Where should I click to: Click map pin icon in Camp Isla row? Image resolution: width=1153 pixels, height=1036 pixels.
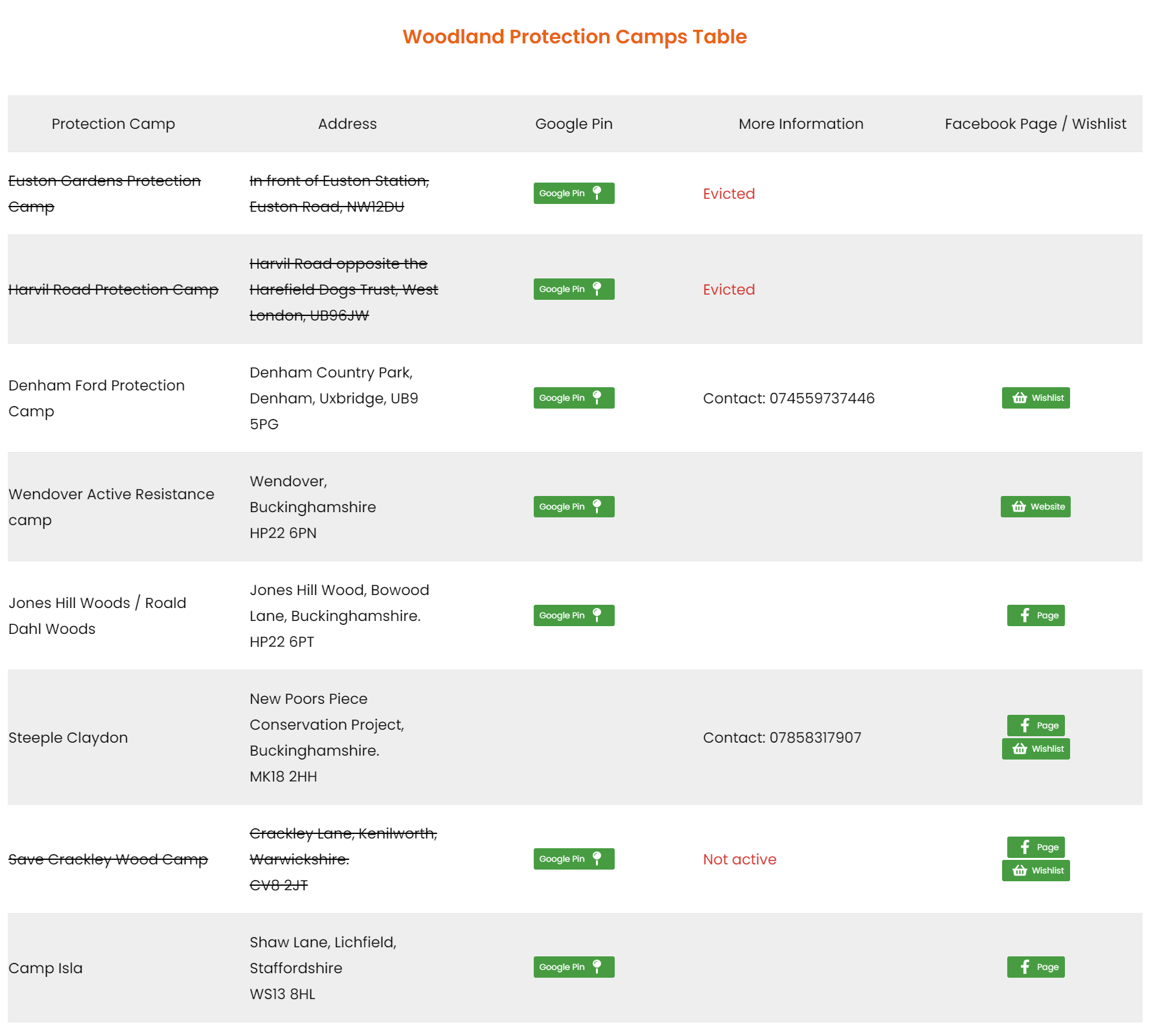point(597,967)
